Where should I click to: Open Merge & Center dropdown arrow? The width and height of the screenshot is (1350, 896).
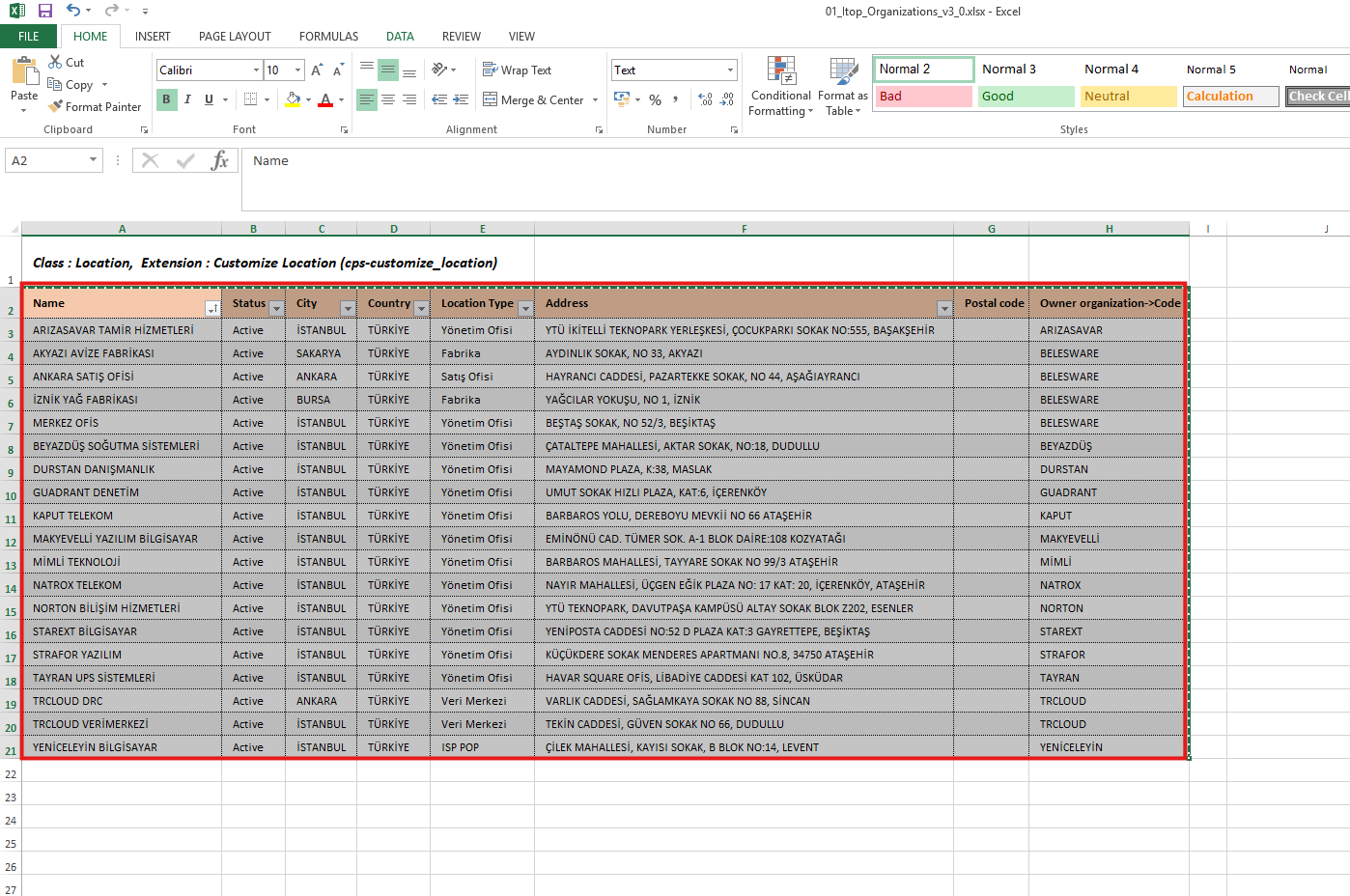click(595, 99)
